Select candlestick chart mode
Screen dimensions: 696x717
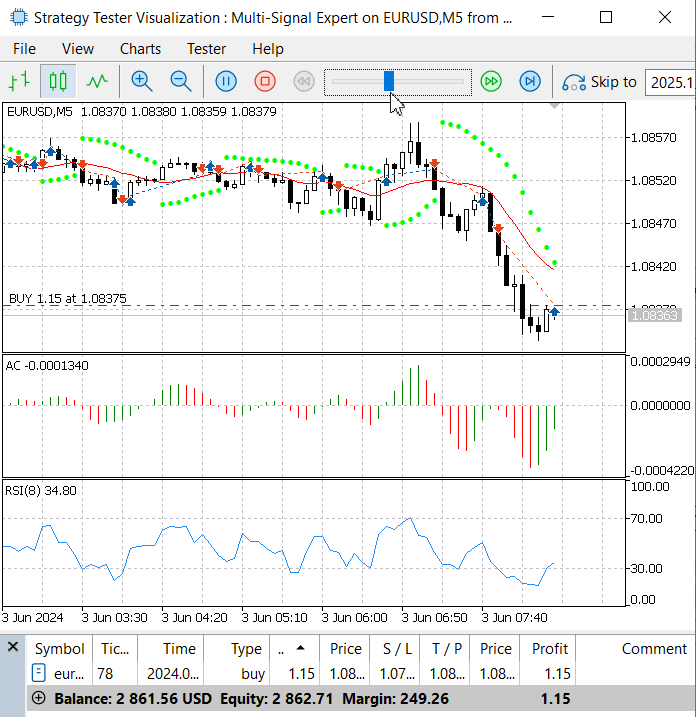58,81
